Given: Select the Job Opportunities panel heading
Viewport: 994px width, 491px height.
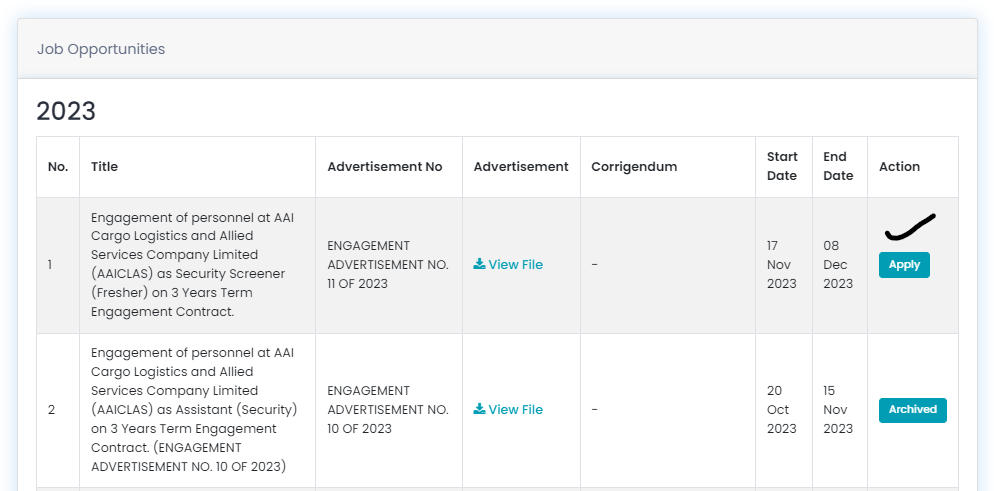Looking at the screenshot, I should (x=101, y=49).
